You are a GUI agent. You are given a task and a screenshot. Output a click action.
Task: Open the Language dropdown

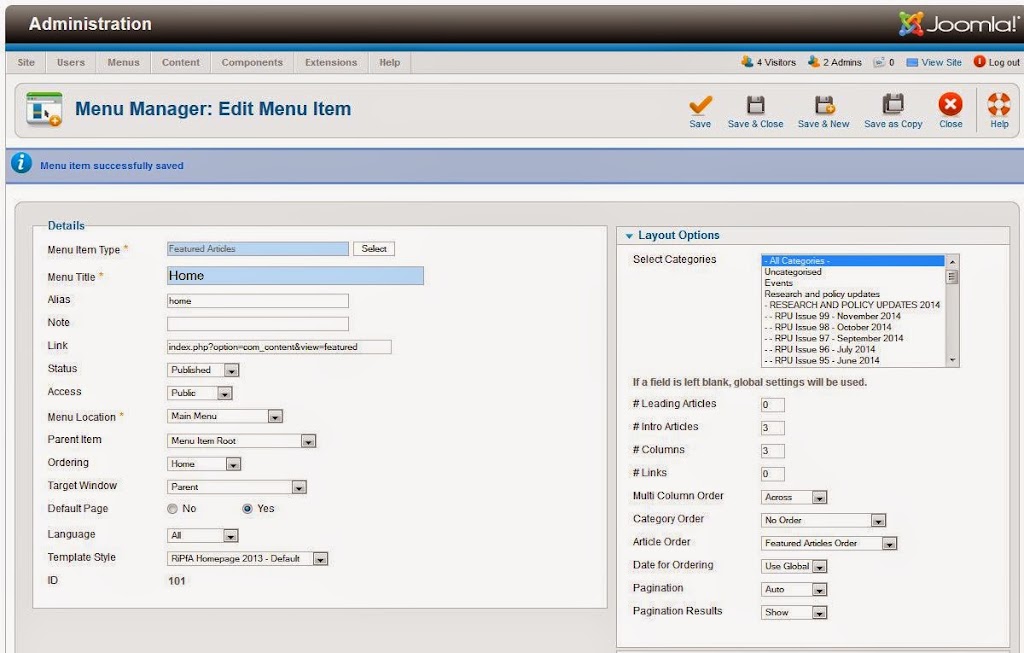click(202, 535)
